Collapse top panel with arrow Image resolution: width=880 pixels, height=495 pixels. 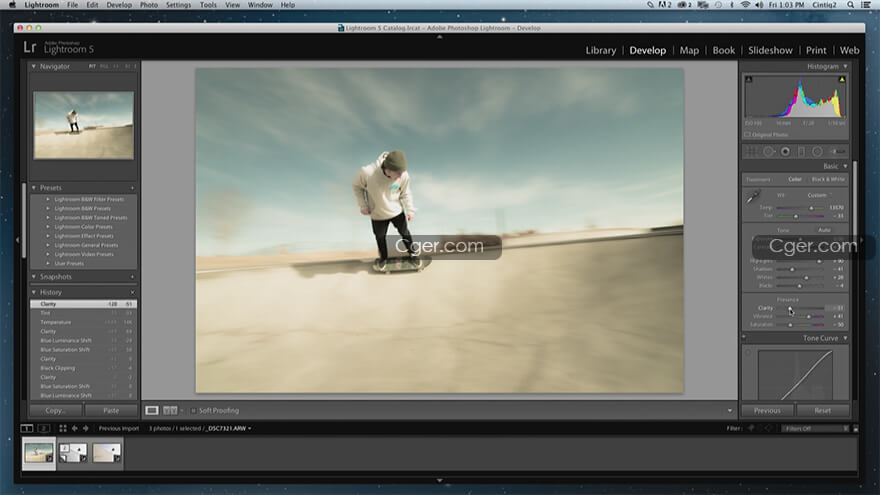(439, 37)
